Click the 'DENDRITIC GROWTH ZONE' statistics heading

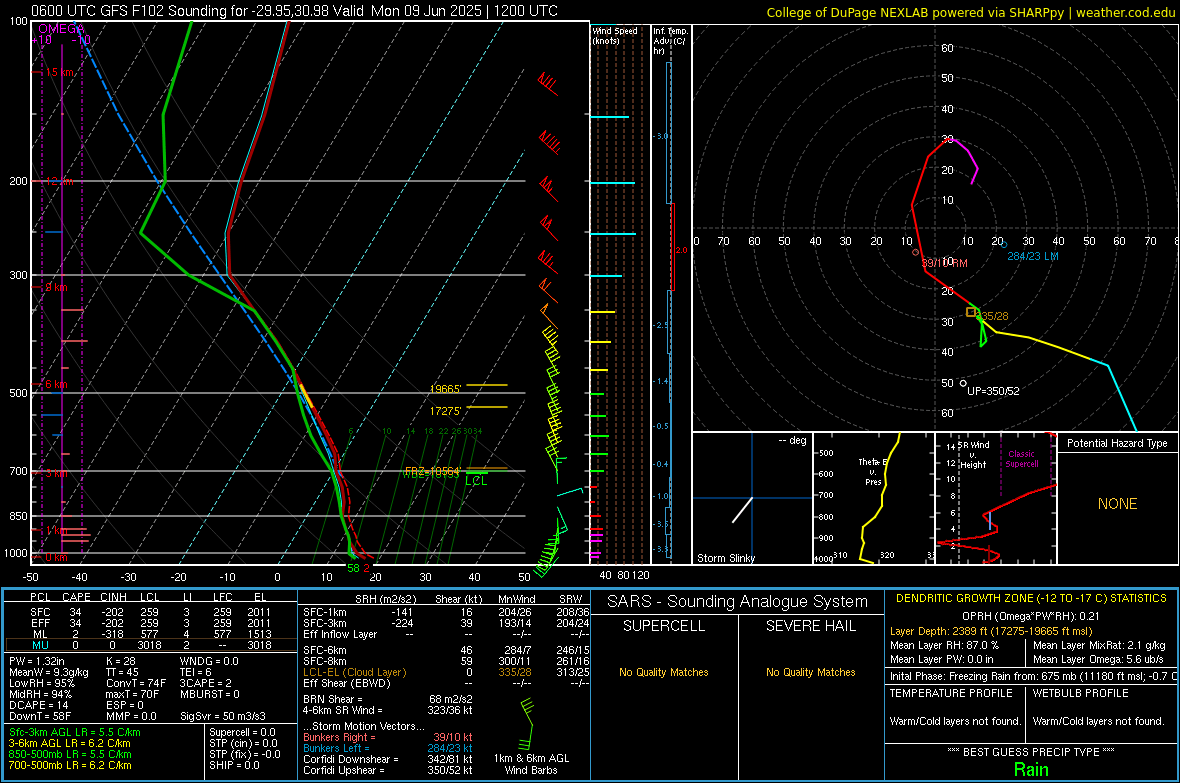point(1031,598)
